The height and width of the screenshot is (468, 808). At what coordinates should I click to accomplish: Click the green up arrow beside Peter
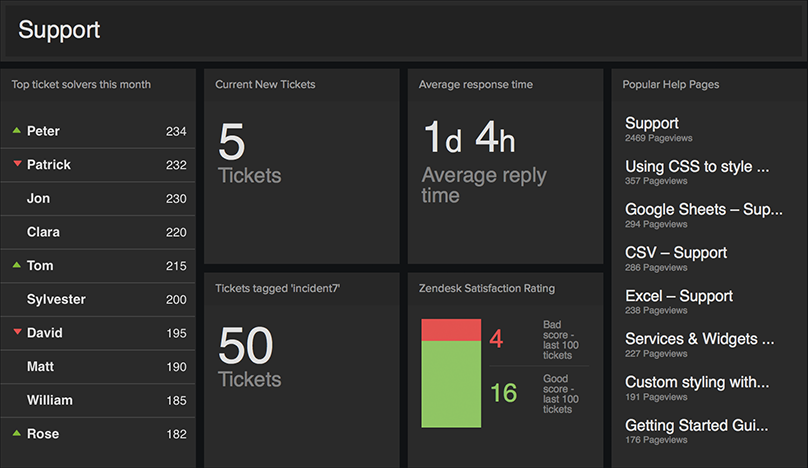click(16, 131)
